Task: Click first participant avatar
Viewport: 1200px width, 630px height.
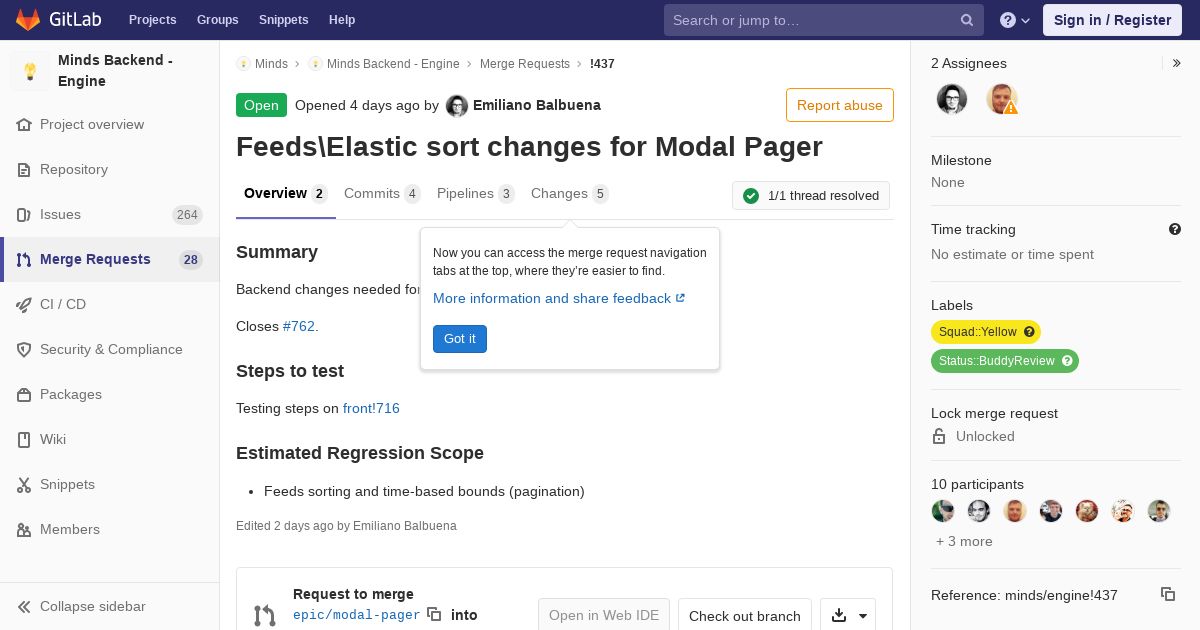Action: [943, 511]
